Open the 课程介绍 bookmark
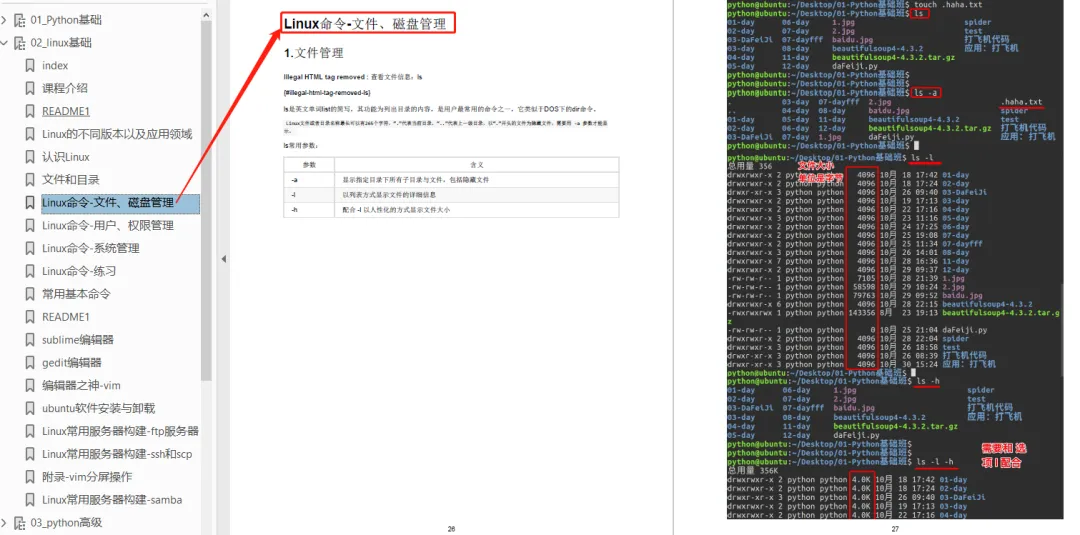 coord(65,89)
